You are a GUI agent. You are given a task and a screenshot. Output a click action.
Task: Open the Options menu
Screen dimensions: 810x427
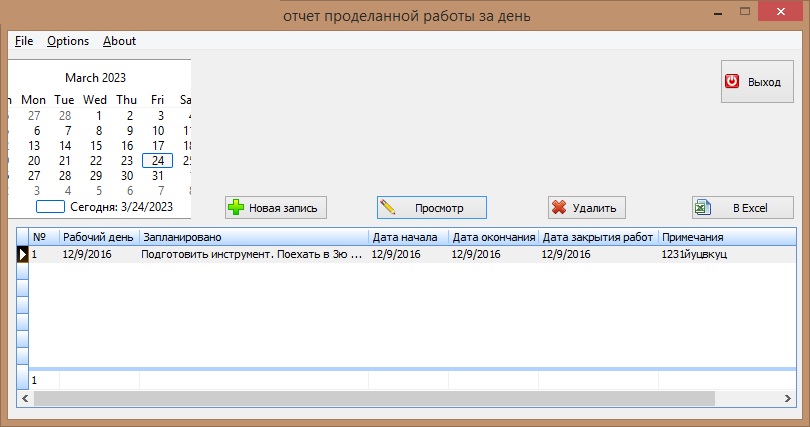click(x=68, y=41)
